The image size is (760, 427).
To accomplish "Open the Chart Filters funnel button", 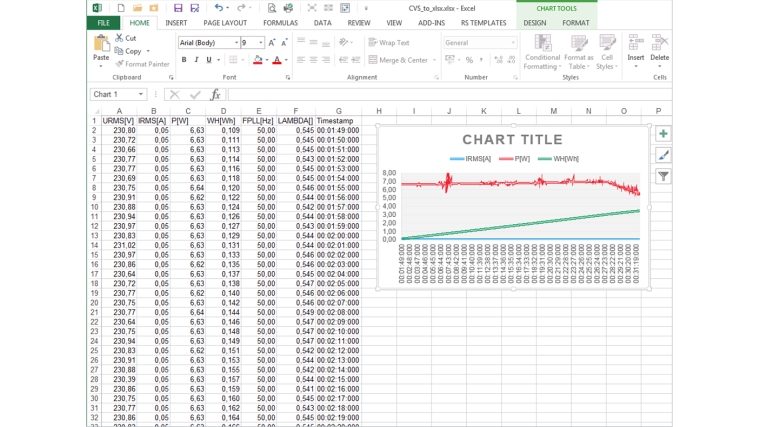I will click(663, 176).
